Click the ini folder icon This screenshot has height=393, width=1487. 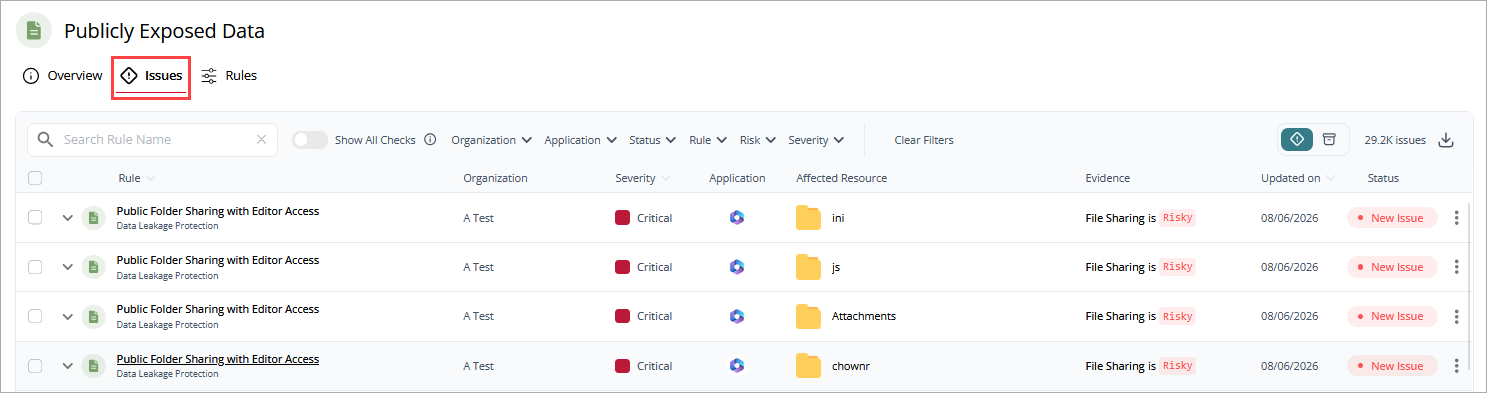(x=808, y=217)
